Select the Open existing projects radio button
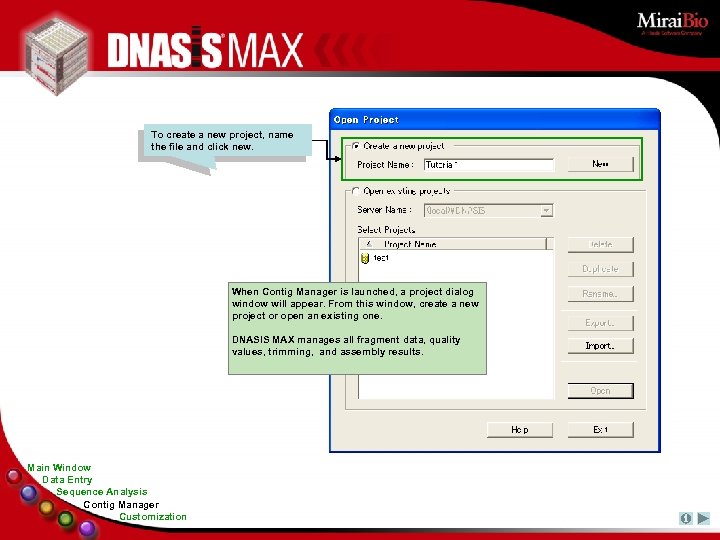 click(x=356, y=191)
